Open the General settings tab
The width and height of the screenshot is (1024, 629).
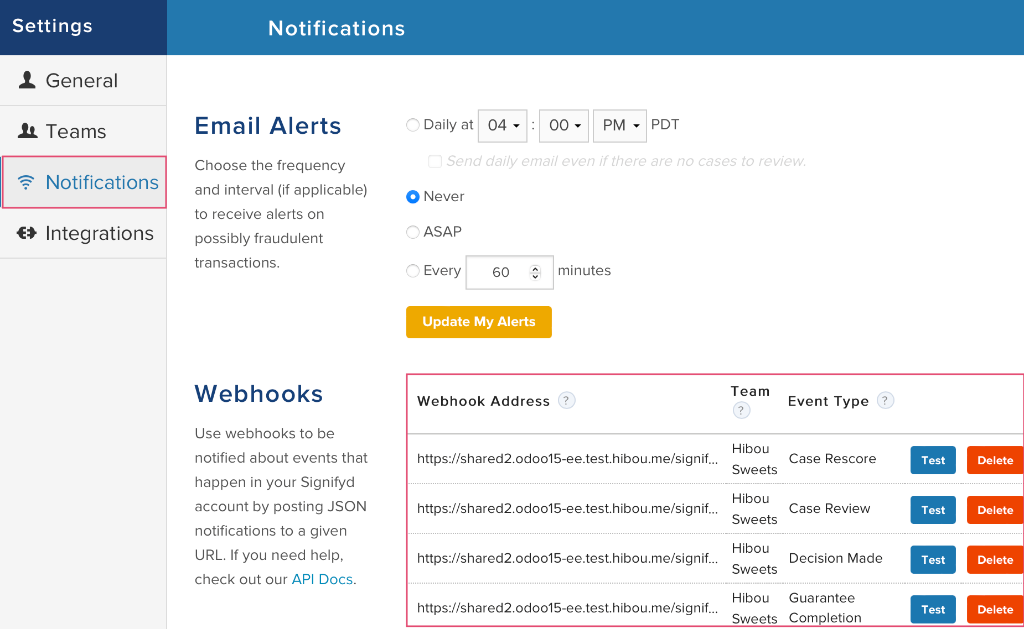pos(83,80)
